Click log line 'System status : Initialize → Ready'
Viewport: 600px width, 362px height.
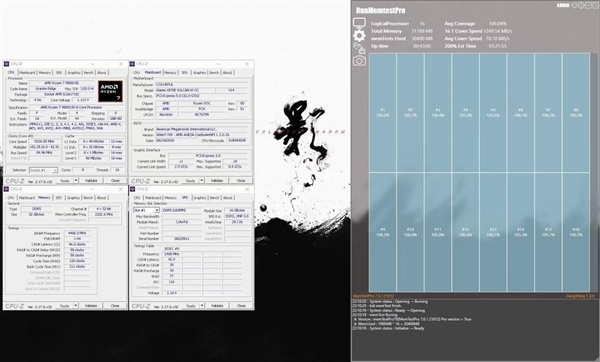[x=388, y=328]
